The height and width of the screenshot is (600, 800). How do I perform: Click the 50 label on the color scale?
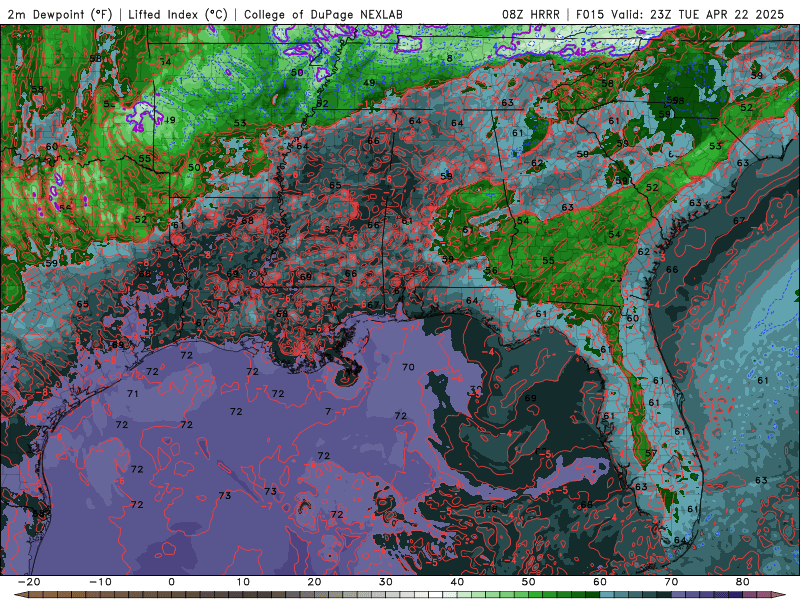529,582
